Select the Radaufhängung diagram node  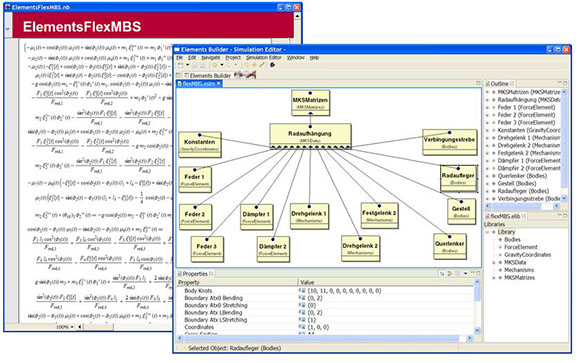click(x=310, y=136)
